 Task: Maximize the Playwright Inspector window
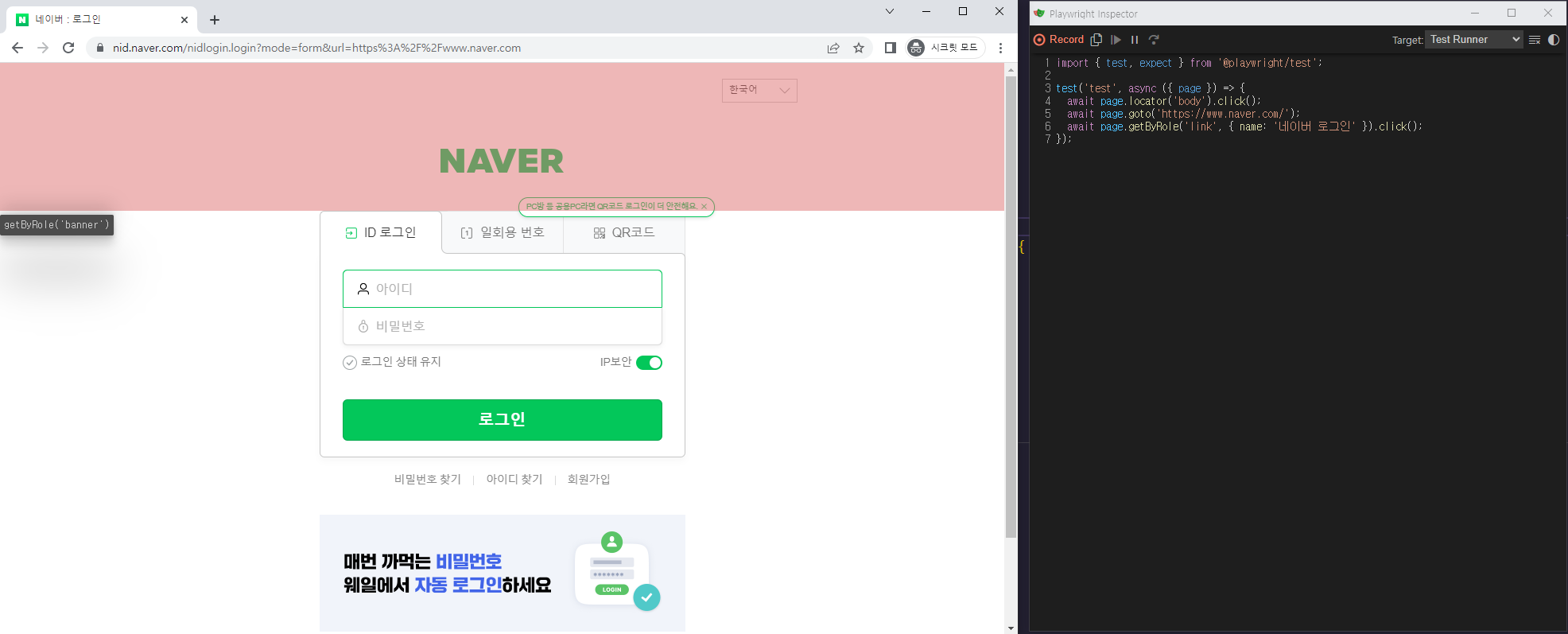1512,13
